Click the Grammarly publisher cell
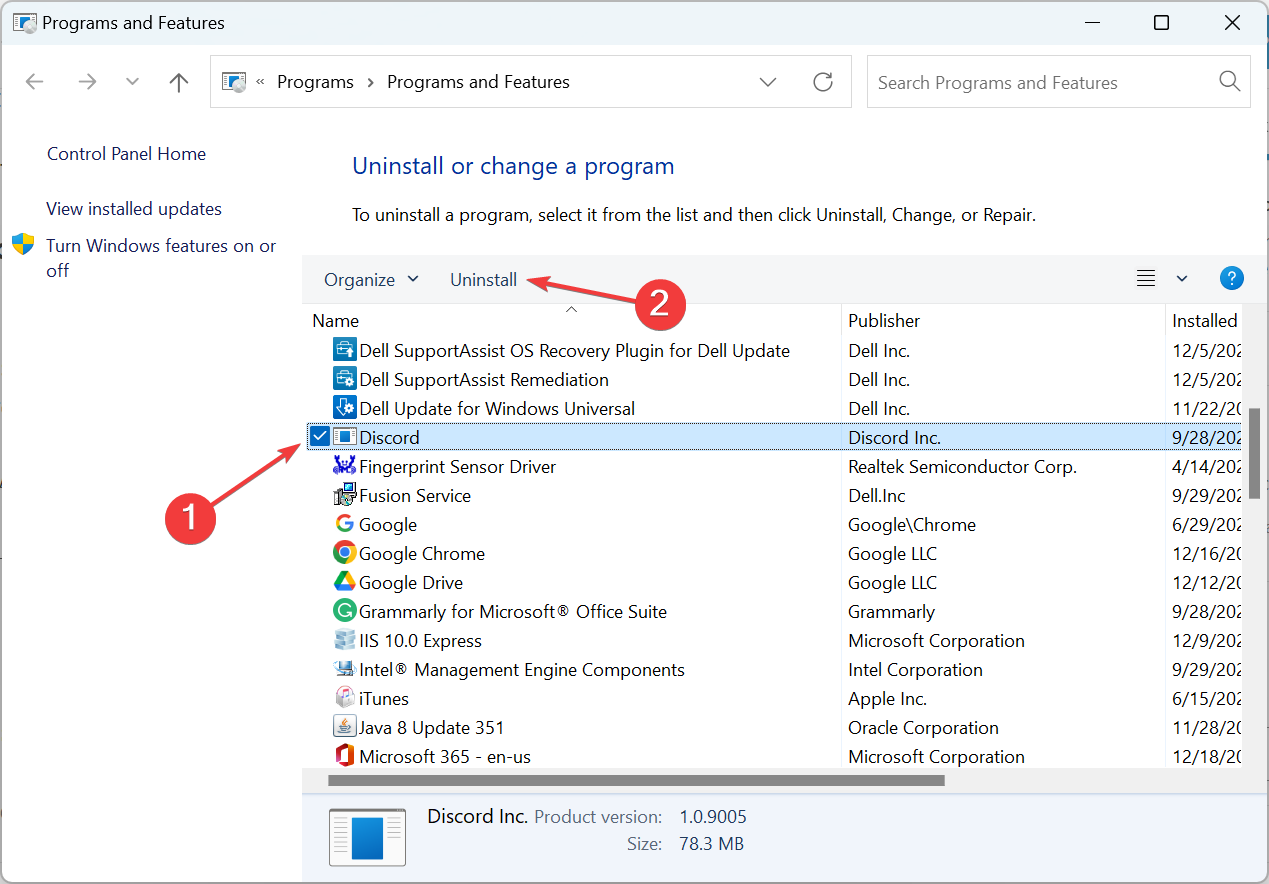The image size is (1269, 884). tap(891, 612)
